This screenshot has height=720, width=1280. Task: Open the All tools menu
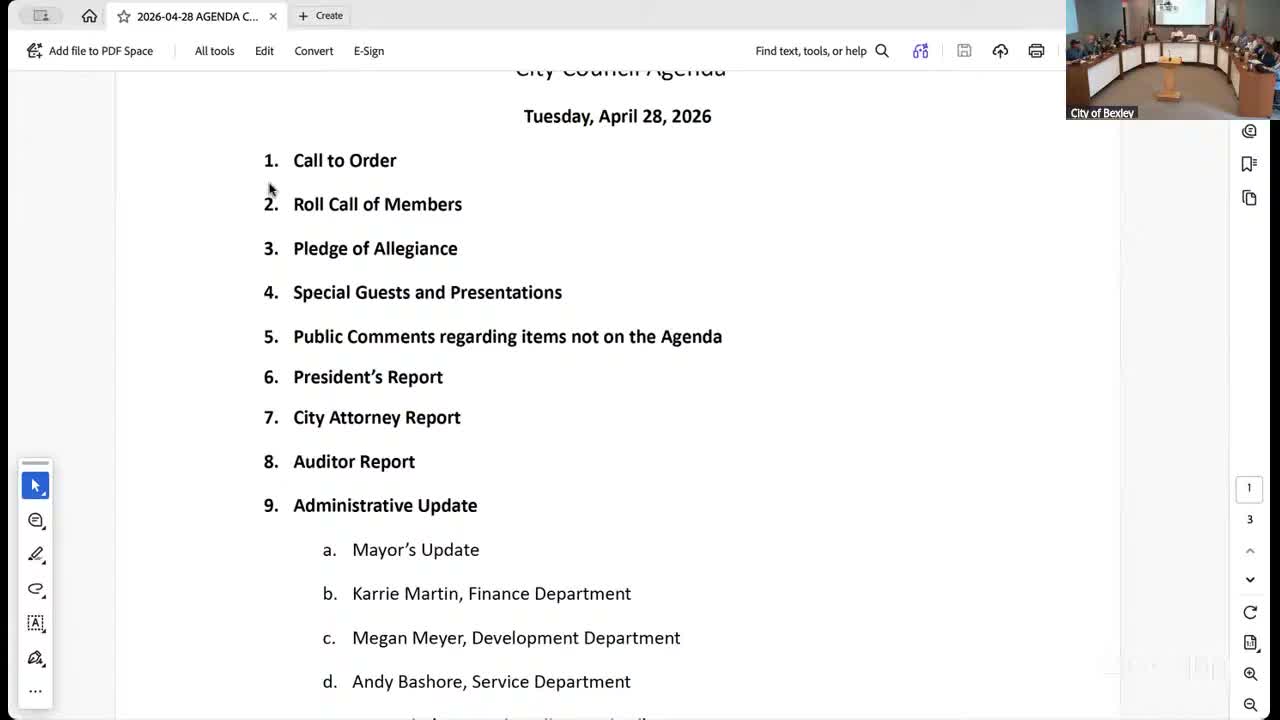pyautogui.click(x=214, y=51)
